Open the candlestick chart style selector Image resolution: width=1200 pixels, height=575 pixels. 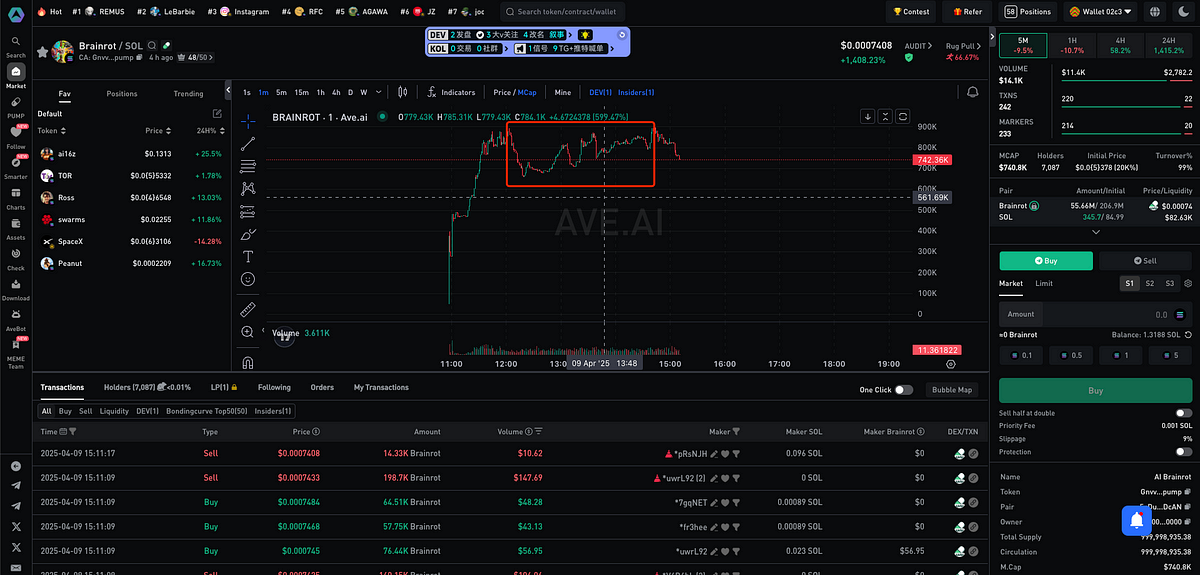(402, 92)
